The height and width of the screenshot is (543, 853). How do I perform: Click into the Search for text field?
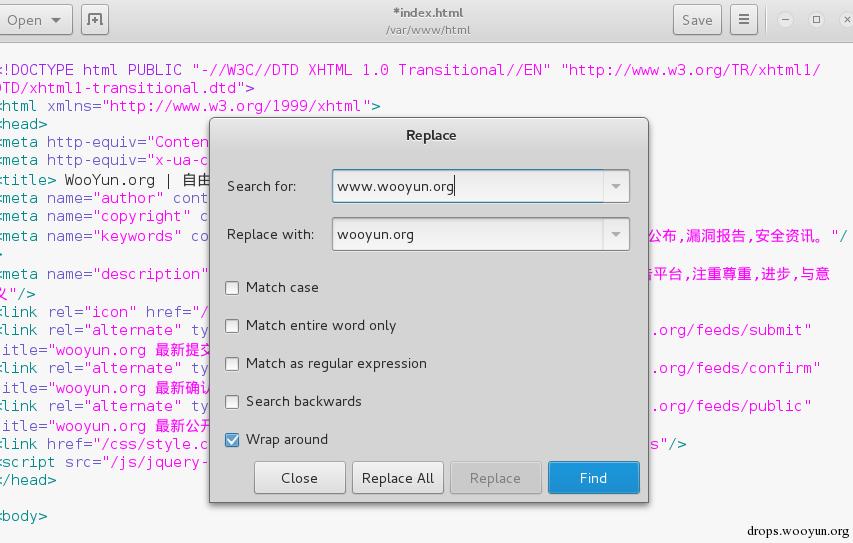pos(467,186)
